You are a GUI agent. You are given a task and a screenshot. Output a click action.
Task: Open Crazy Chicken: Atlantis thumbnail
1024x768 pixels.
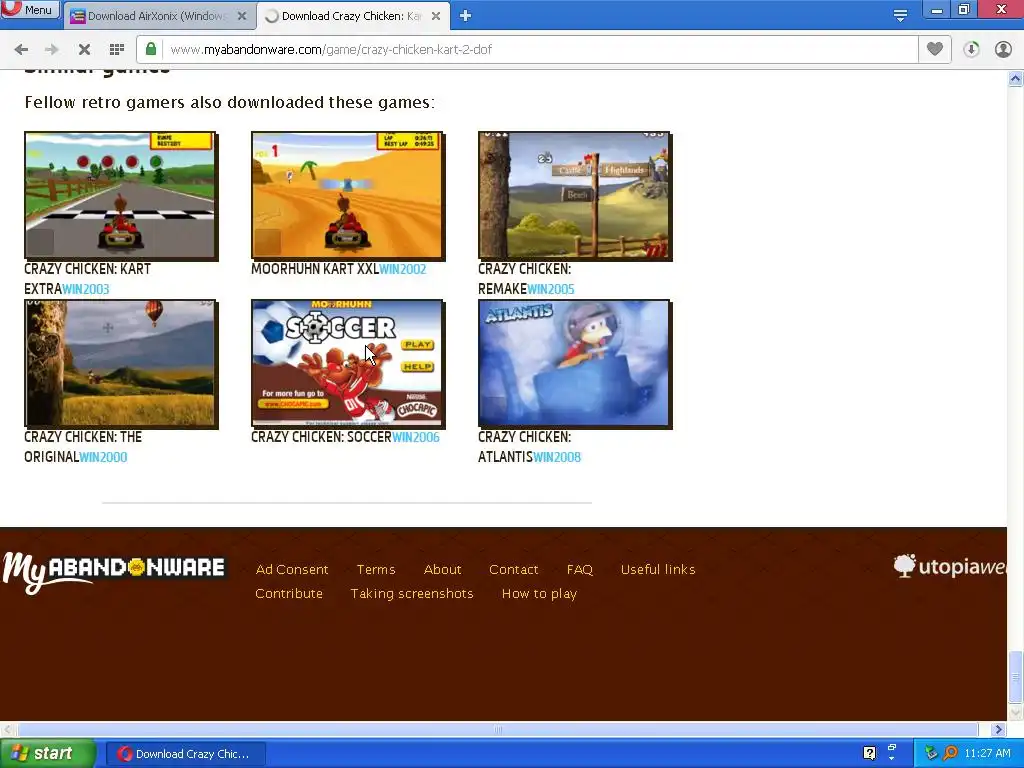click(575, 364)
